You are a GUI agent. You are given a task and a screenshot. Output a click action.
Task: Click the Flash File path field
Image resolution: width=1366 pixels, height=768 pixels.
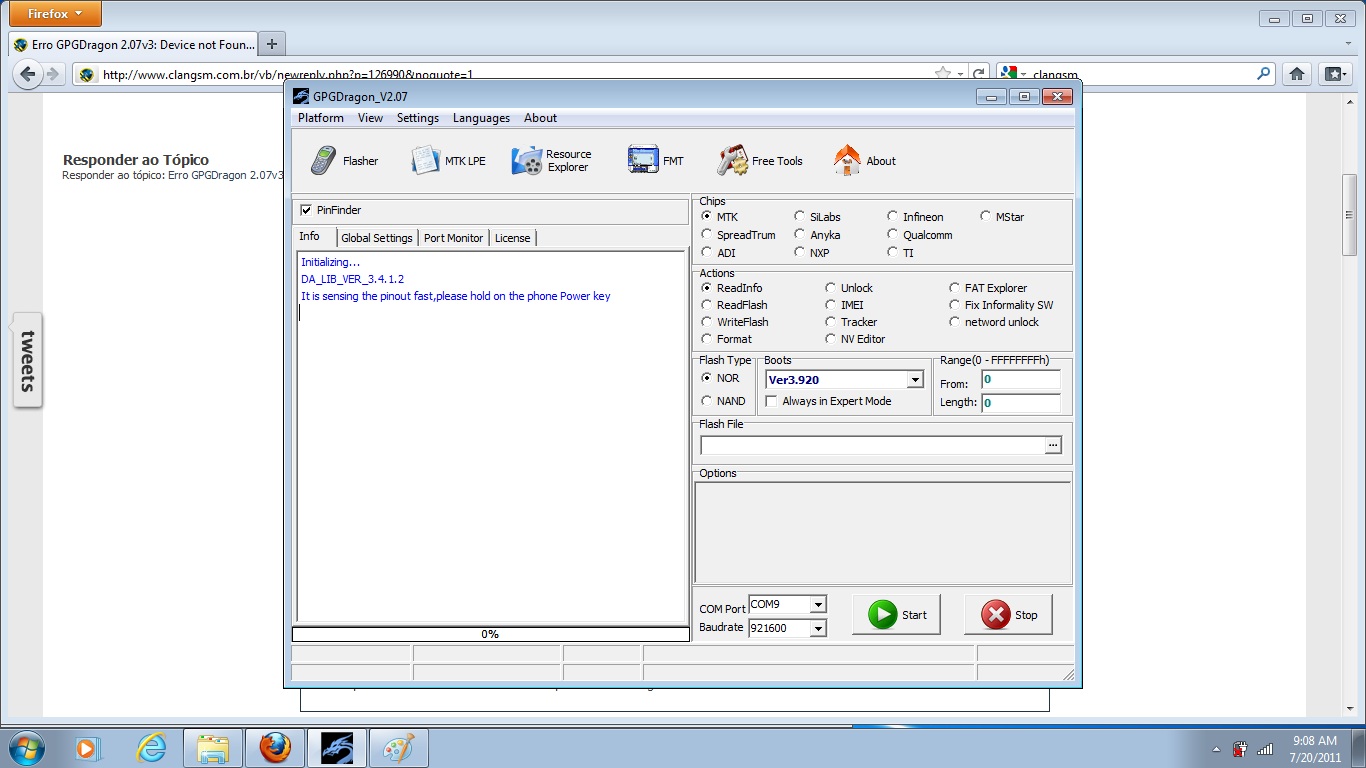click(872, 446)
